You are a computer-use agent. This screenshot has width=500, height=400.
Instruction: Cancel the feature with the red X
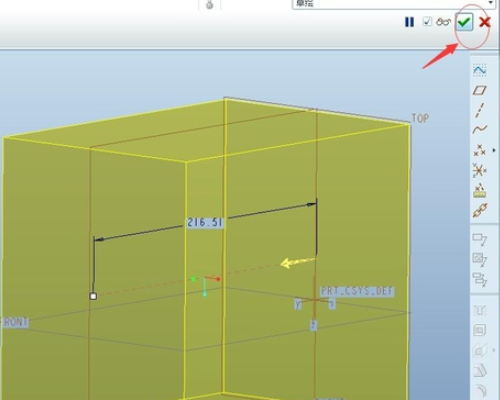[485, 22]
